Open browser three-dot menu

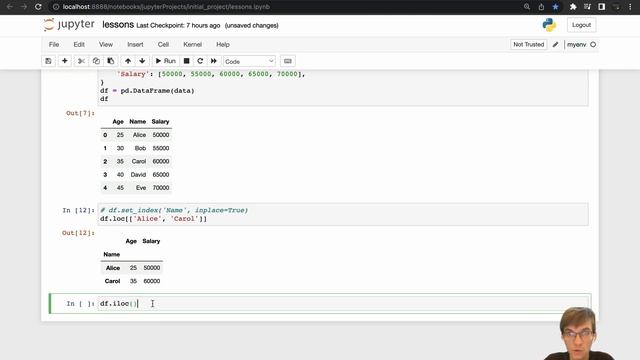[630, 7]
